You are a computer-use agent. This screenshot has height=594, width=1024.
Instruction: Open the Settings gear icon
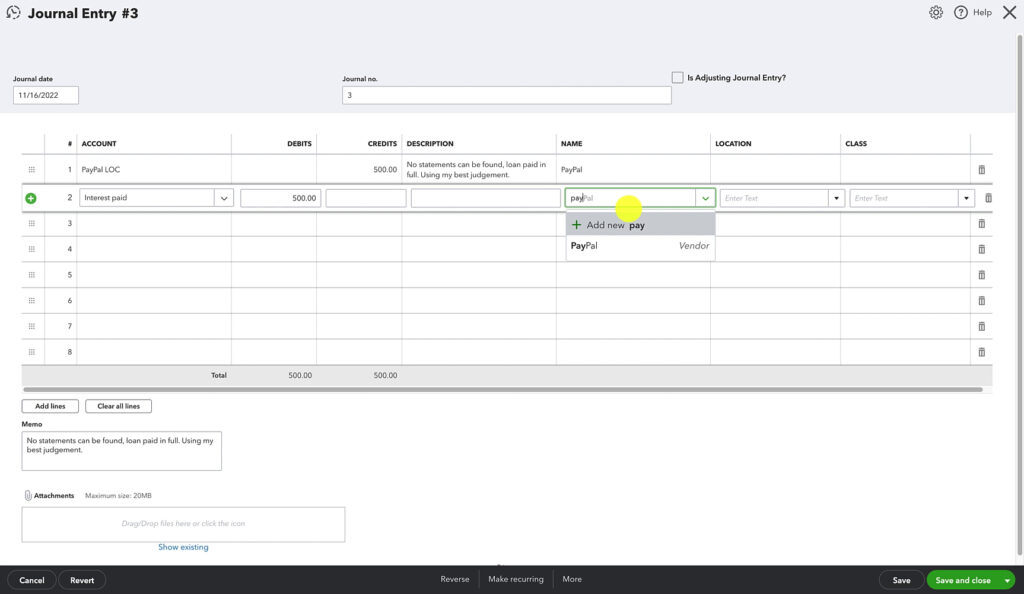[936, 12]
